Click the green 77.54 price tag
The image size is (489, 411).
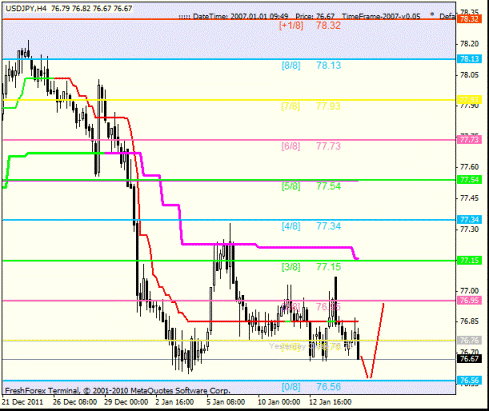click(x=469, y=180)
